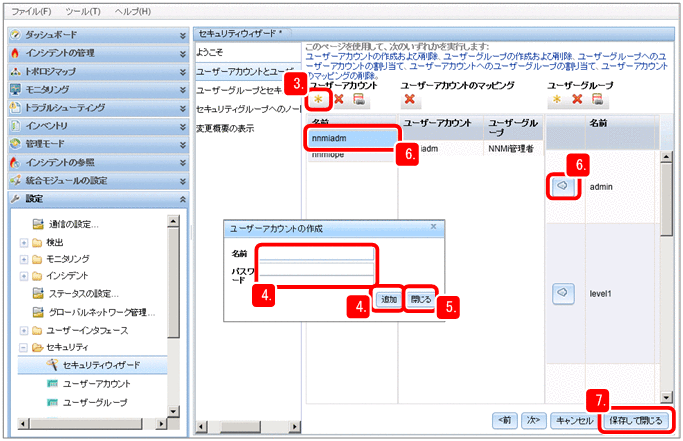
Task: Click the new user group asterisk icon
Action: click(x=557, y=99)
